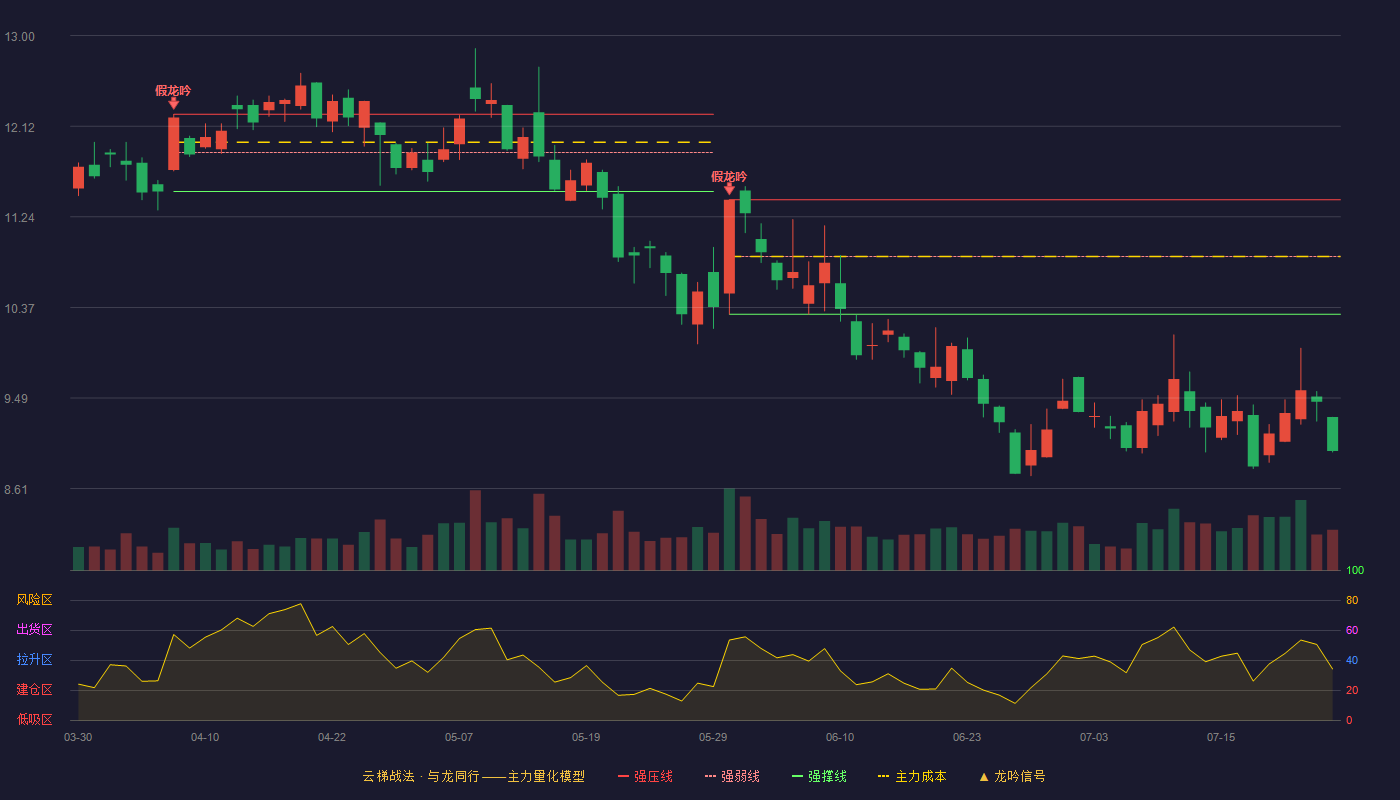Click the 风险区 zone label
1400x800 pixels.
pos(34,600)
